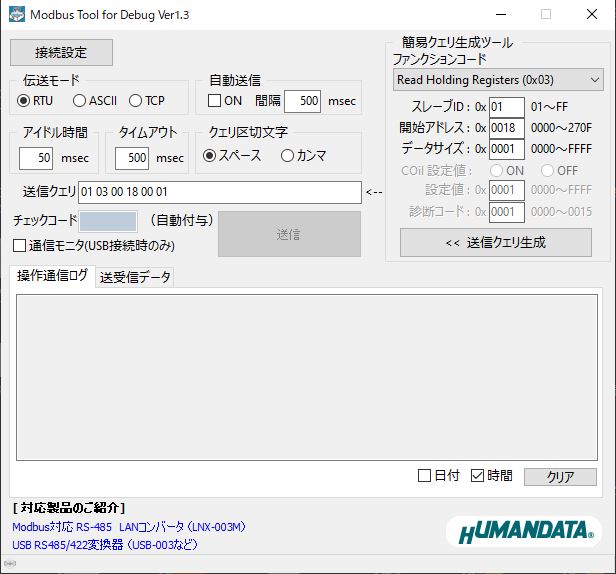Select RTU transmission mode

click(24, 100)
